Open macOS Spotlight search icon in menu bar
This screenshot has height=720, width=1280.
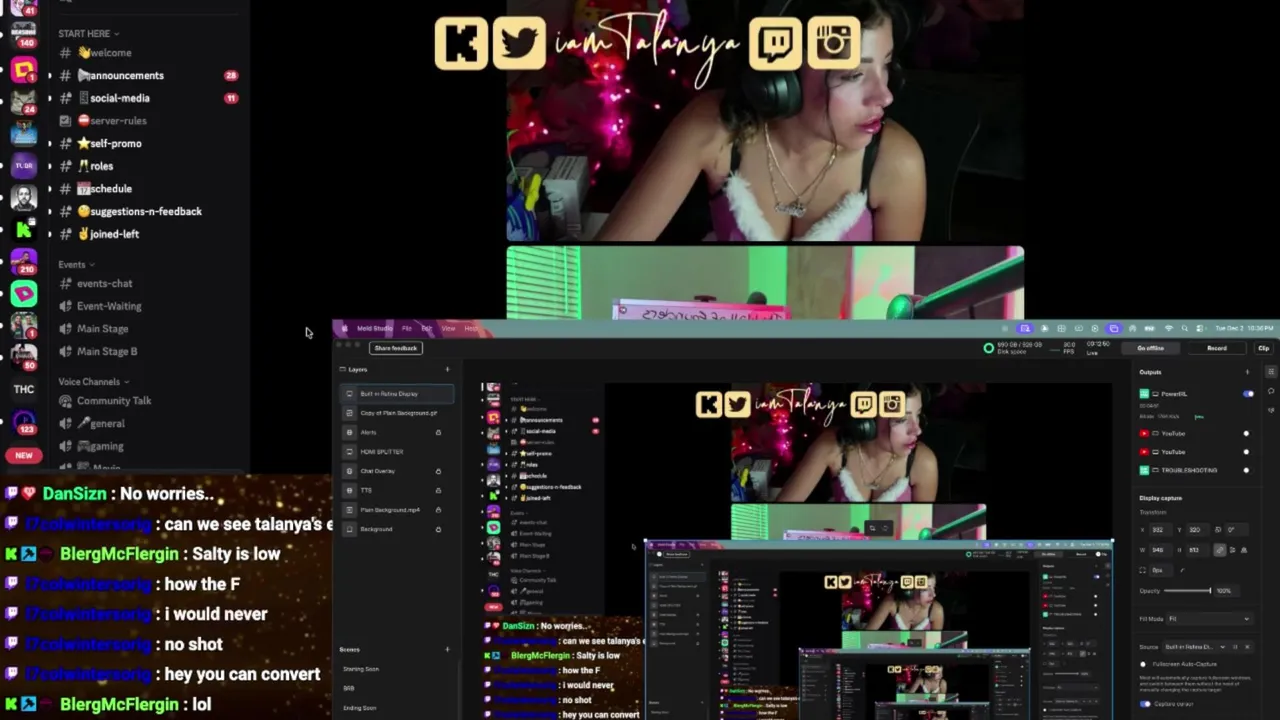coord(1184,328)
